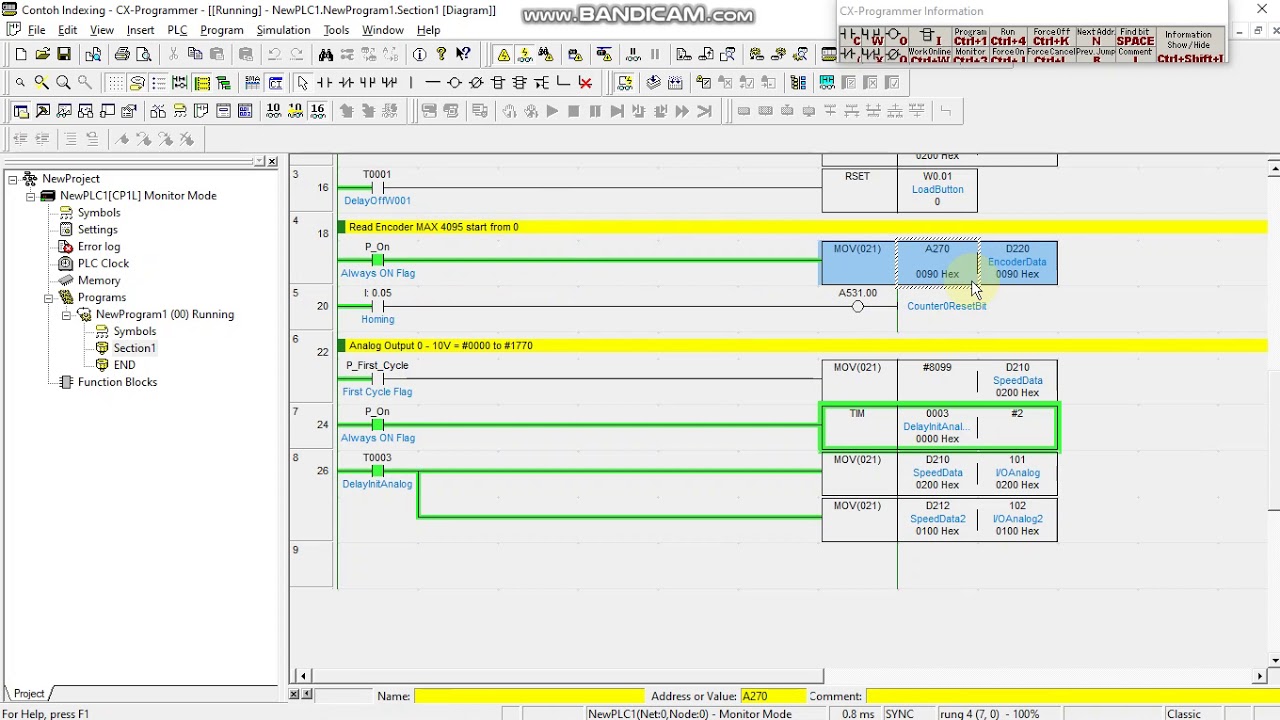Open the Simulation menu

pos(283,30)
